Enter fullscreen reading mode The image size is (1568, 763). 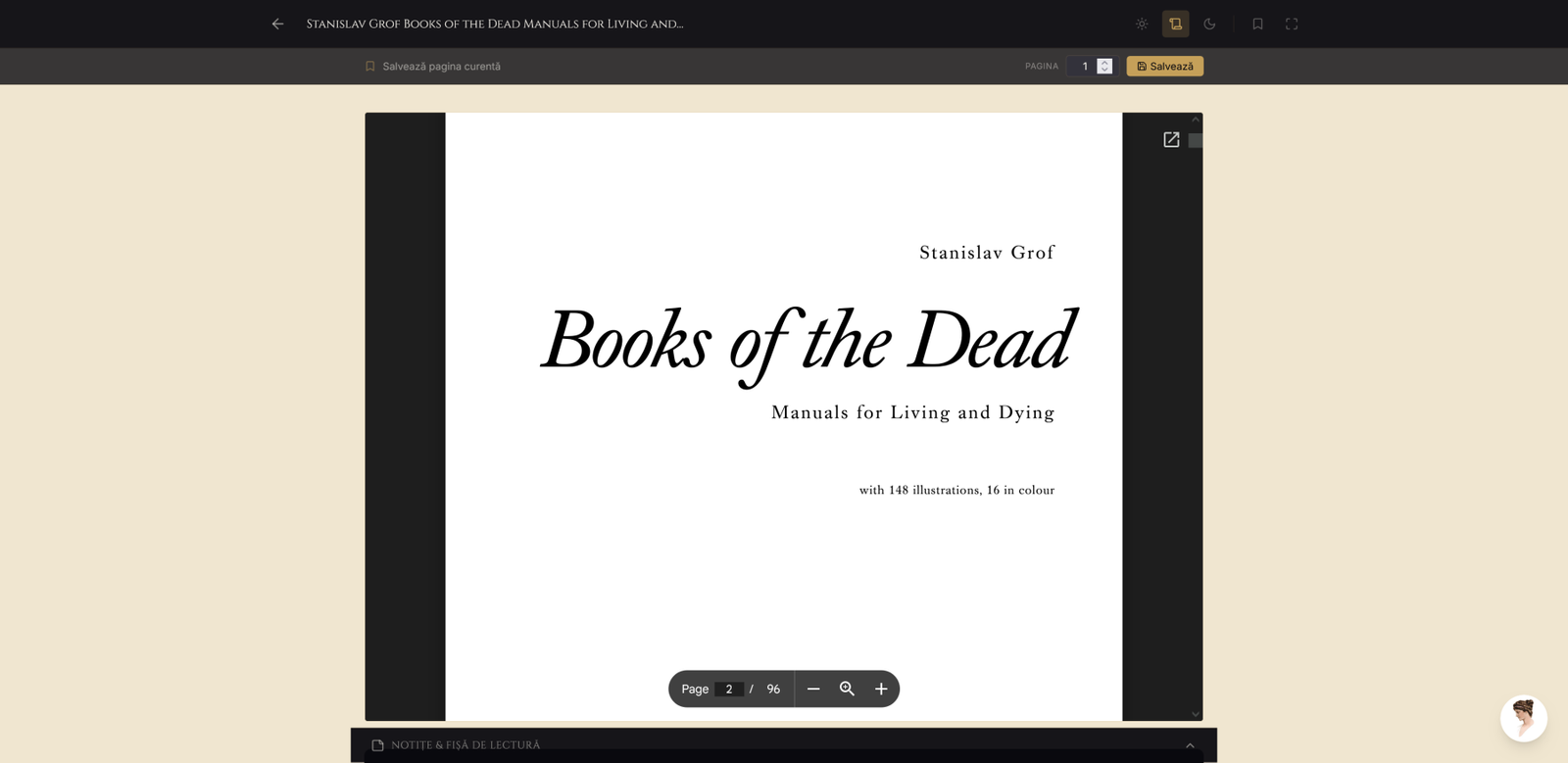1292,24
